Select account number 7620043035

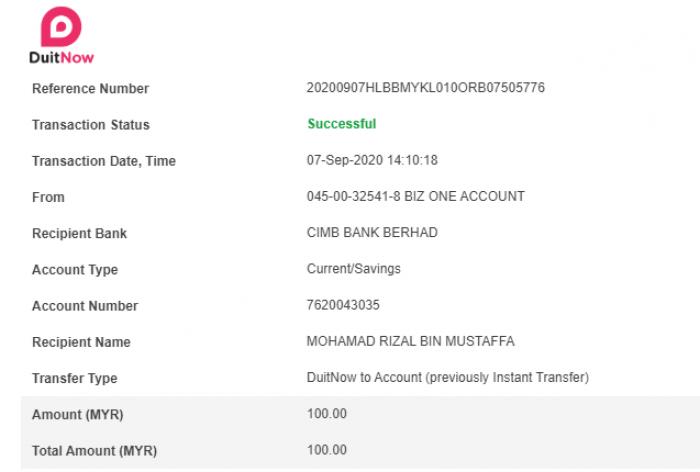tap(343, 305)
